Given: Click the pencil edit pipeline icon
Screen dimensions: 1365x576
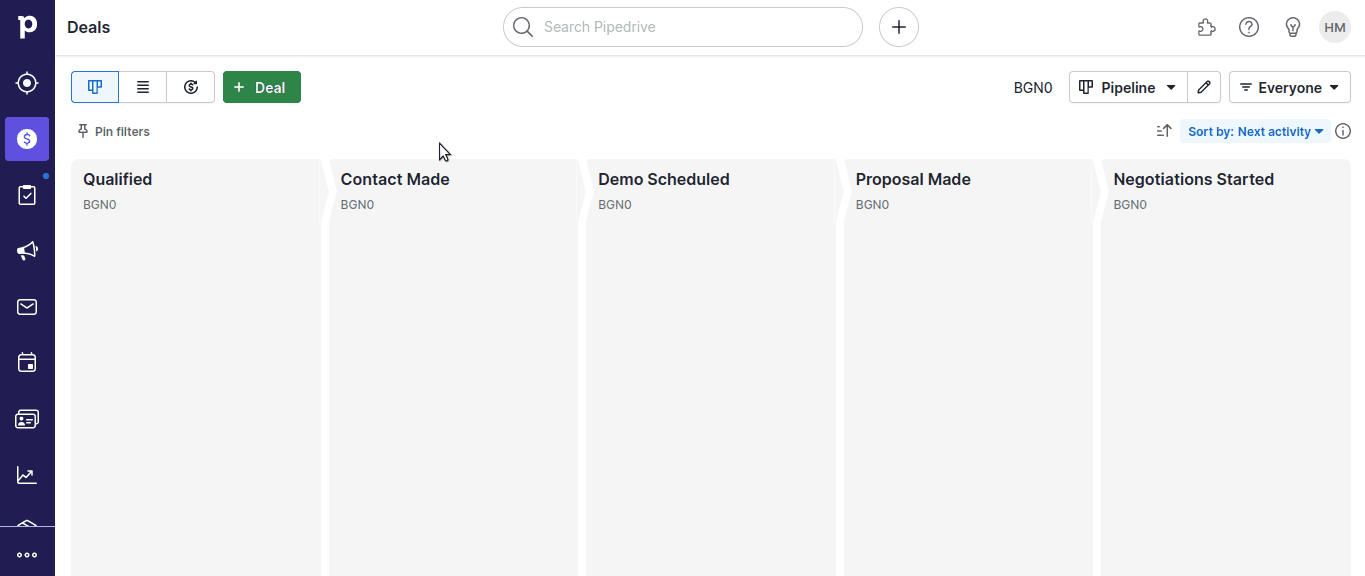Looking at the screenshot, I should tap(1204, 88).
